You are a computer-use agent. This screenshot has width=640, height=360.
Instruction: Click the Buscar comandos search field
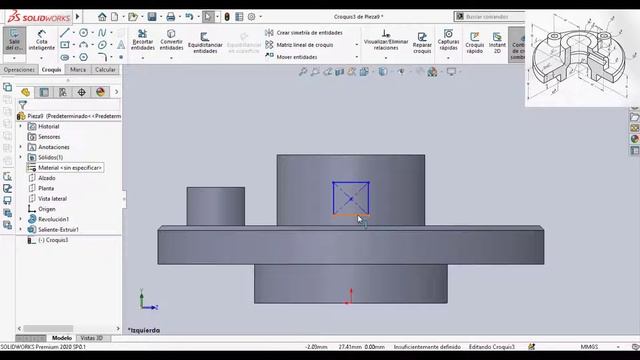[x=490, y=17]
